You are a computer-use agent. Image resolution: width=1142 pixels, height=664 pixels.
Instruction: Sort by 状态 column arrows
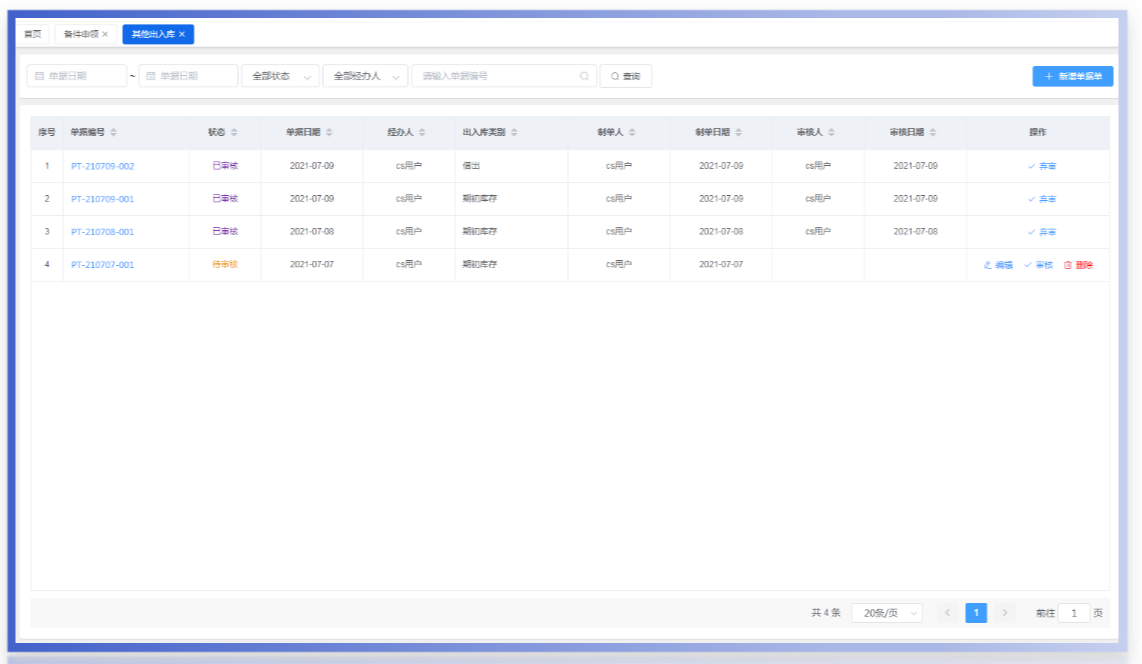[x=234, y=133]
